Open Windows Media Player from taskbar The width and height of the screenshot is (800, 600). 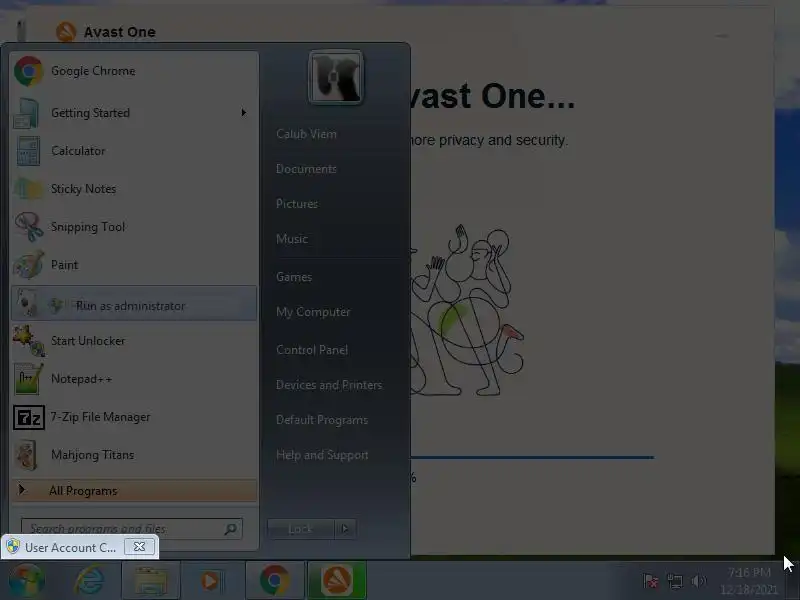click(210, 581)
